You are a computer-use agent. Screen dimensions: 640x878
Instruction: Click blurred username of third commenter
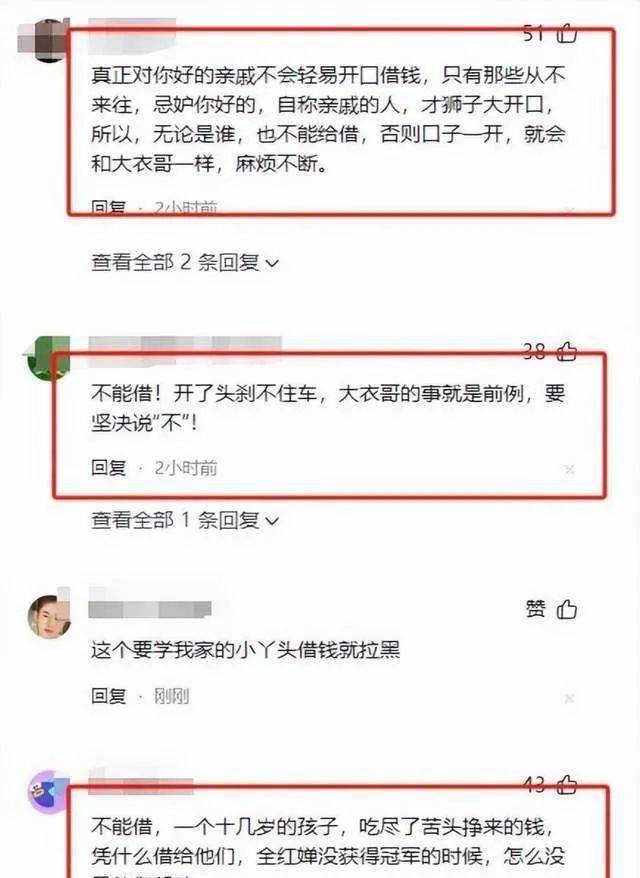point(150,608)
